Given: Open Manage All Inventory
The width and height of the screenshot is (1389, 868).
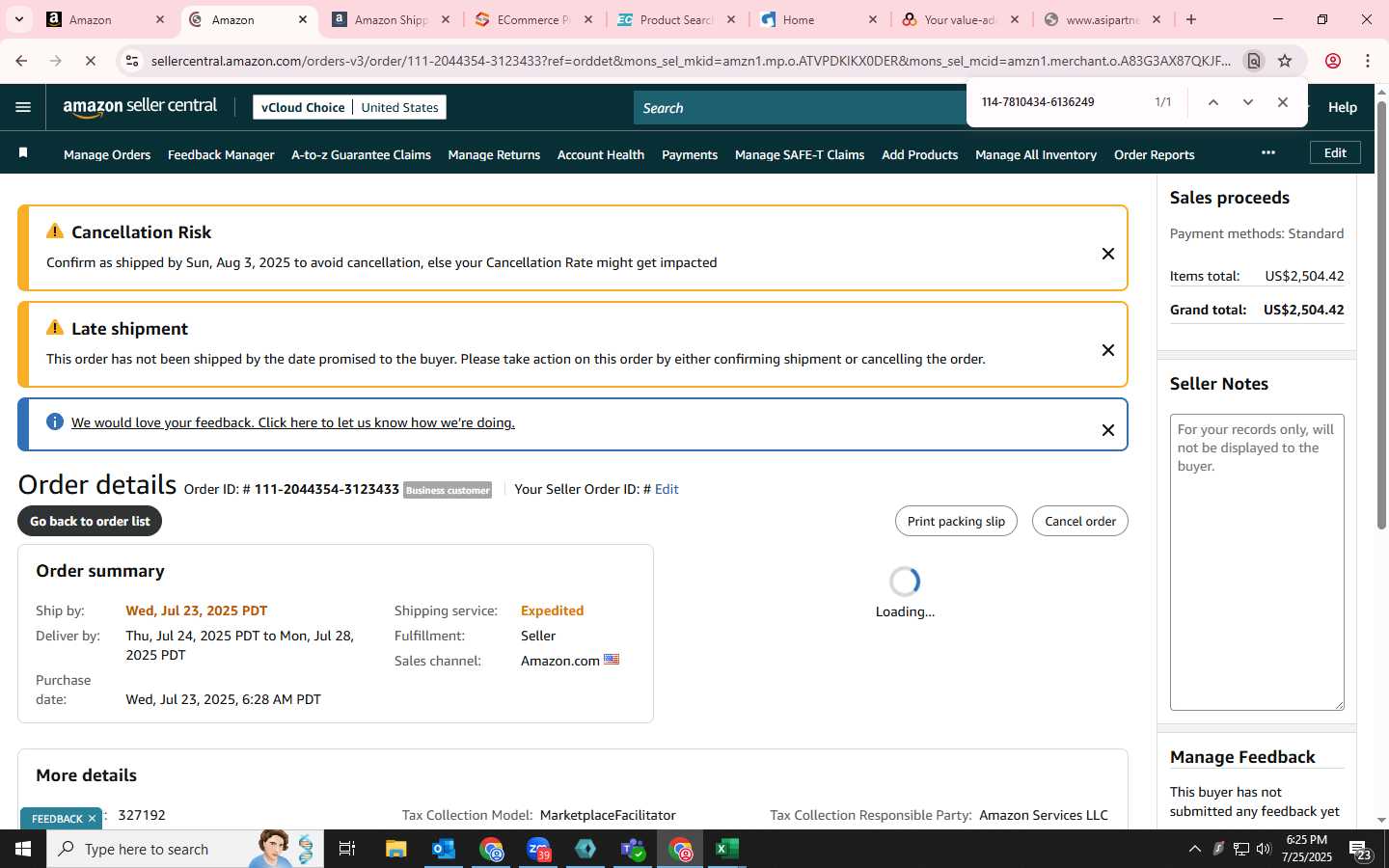Looking at the screenshot, I should (x=1036, y=154).
